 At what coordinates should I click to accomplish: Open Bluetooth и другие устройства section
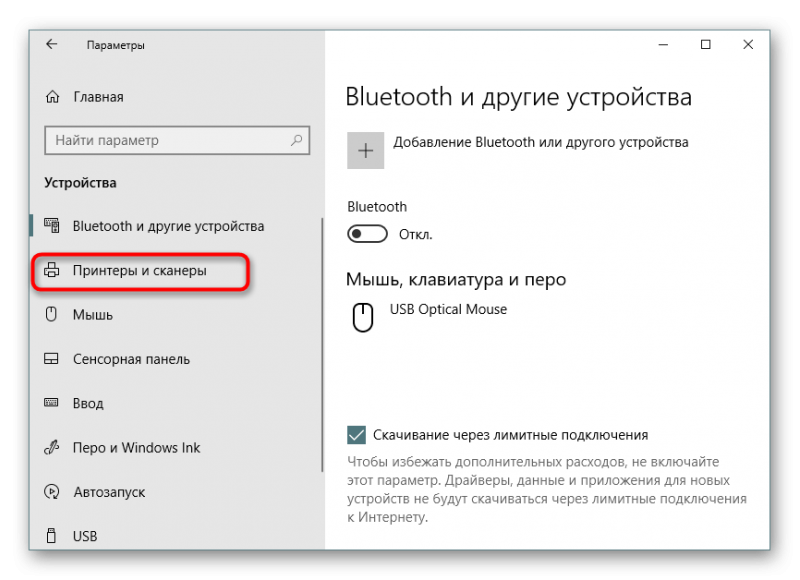coord(168,226)
